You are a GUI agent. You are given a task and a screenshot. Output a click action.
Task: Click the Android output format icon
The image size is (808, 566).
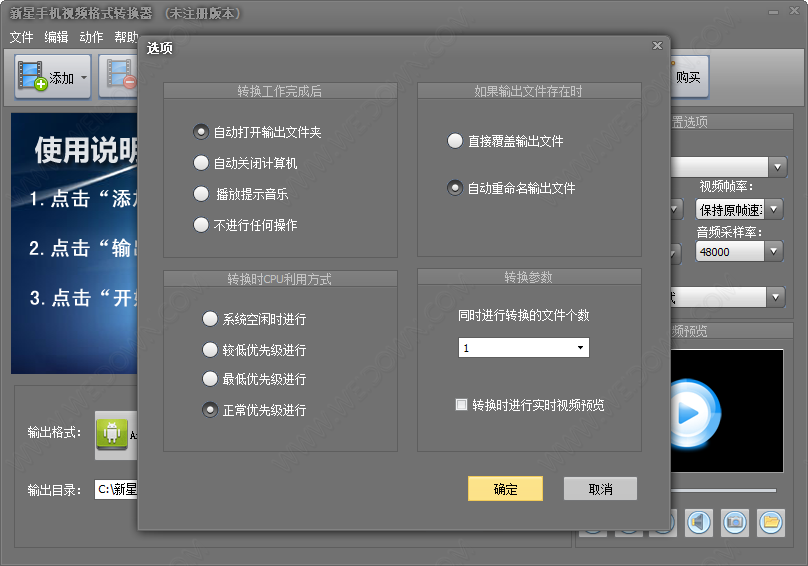112,432
